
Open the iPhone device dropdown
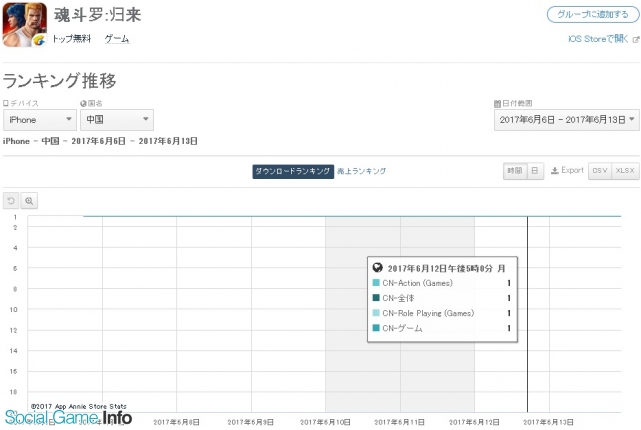40,120
